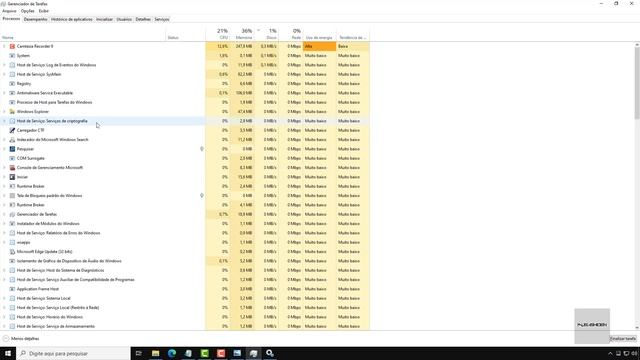
Task: Click the COM Surrogate process icon
Action: click(12, 158)
